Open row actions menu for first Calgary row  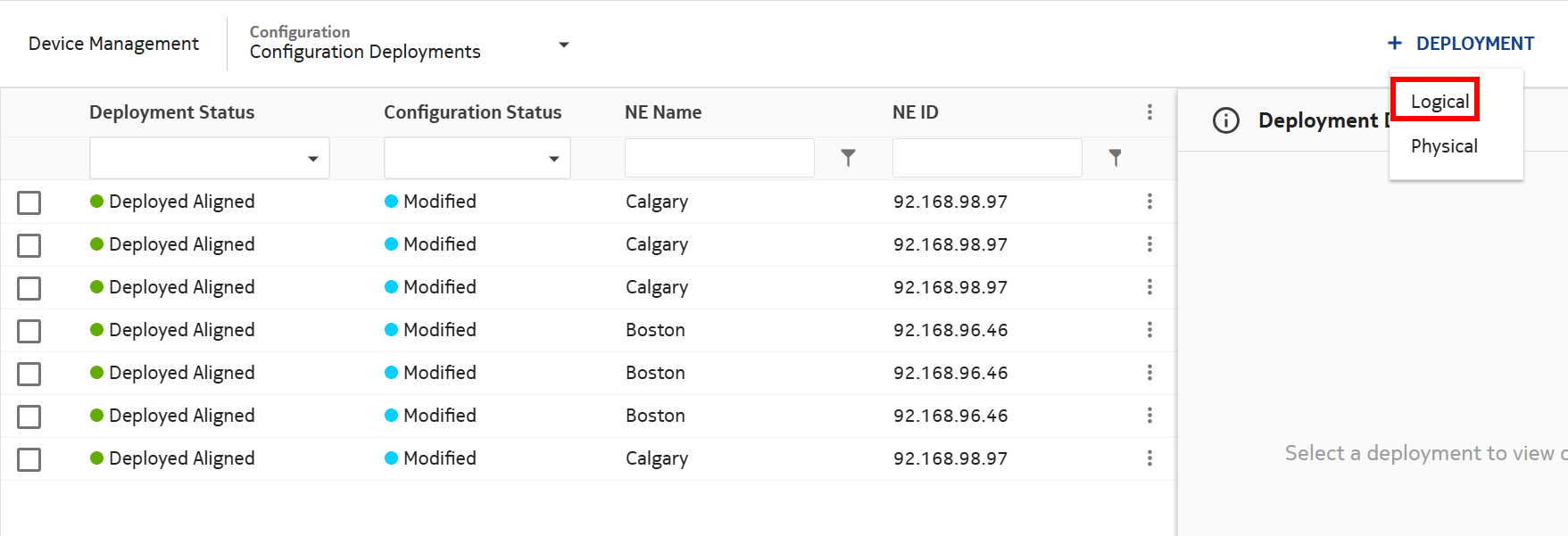point(1149,202)
